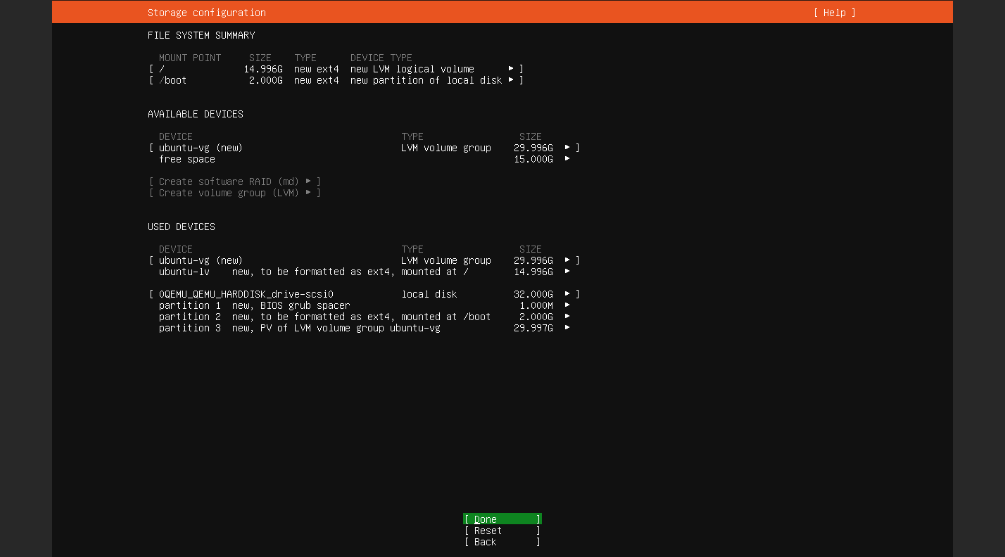Image resolution: width=1005 pixels, height=557 pixels.
Task: Click Create volume group (LVM) option
Action: (x=234, y=192)
